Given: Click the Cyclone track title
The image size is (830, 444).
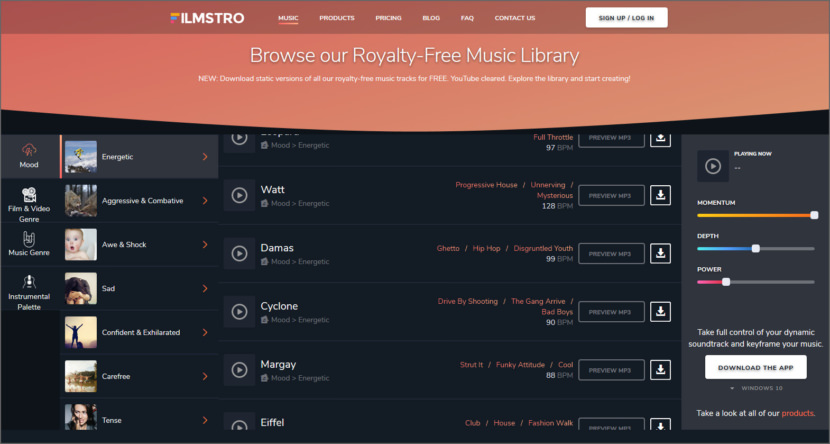Looking at the screenshot, I should (x=279, y=306).
